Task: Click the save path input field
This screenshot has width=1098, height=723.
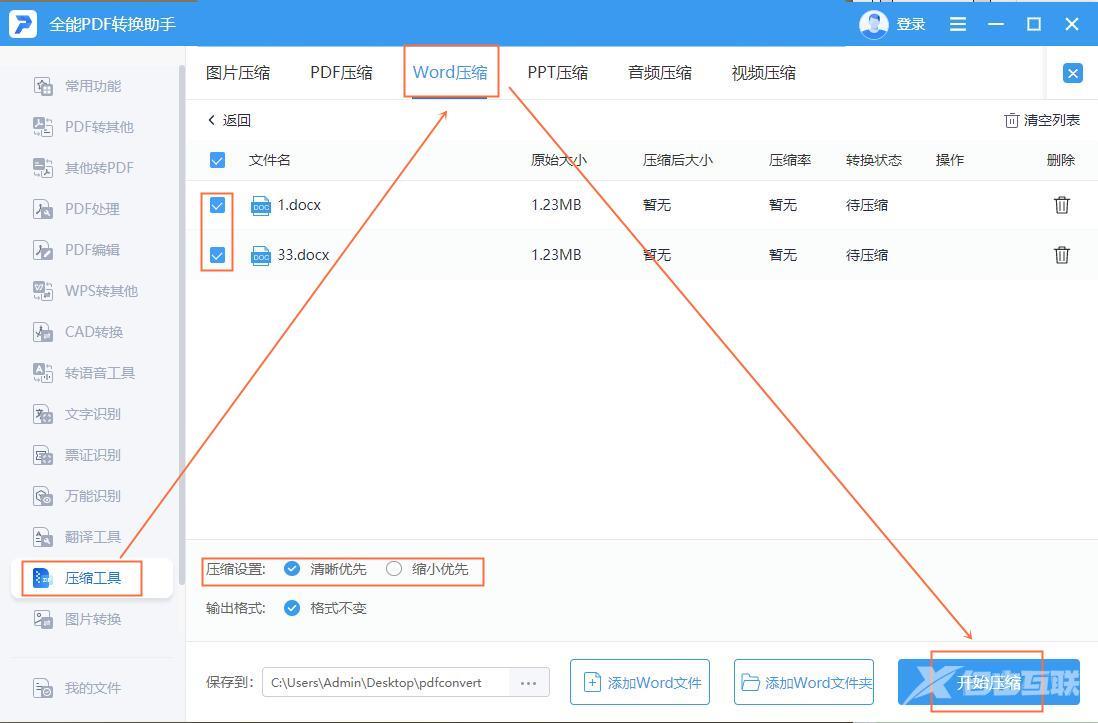Action: point(386,683)
